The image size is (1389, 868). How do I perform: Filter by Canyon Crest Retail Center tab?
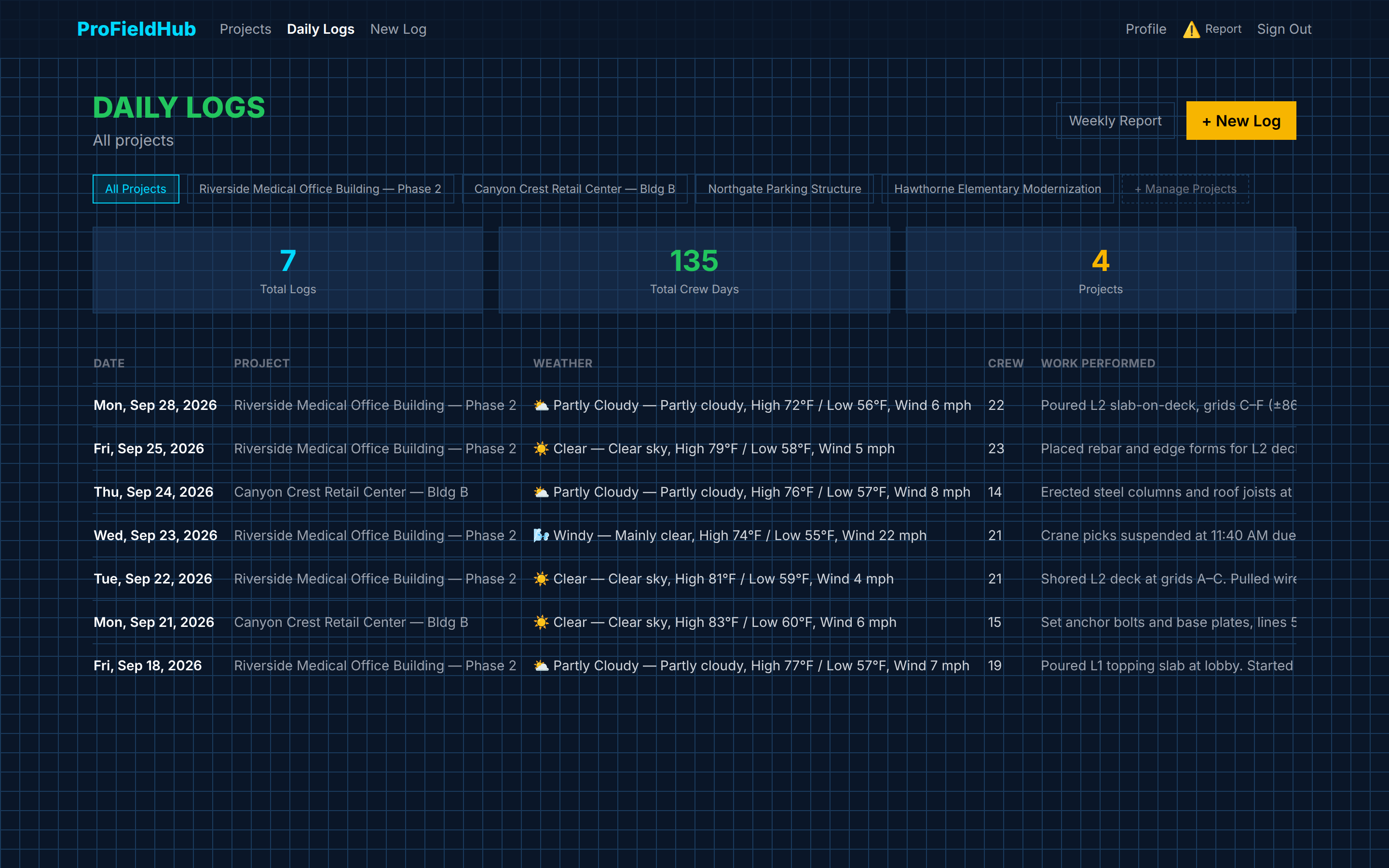(x=574, y=189)
